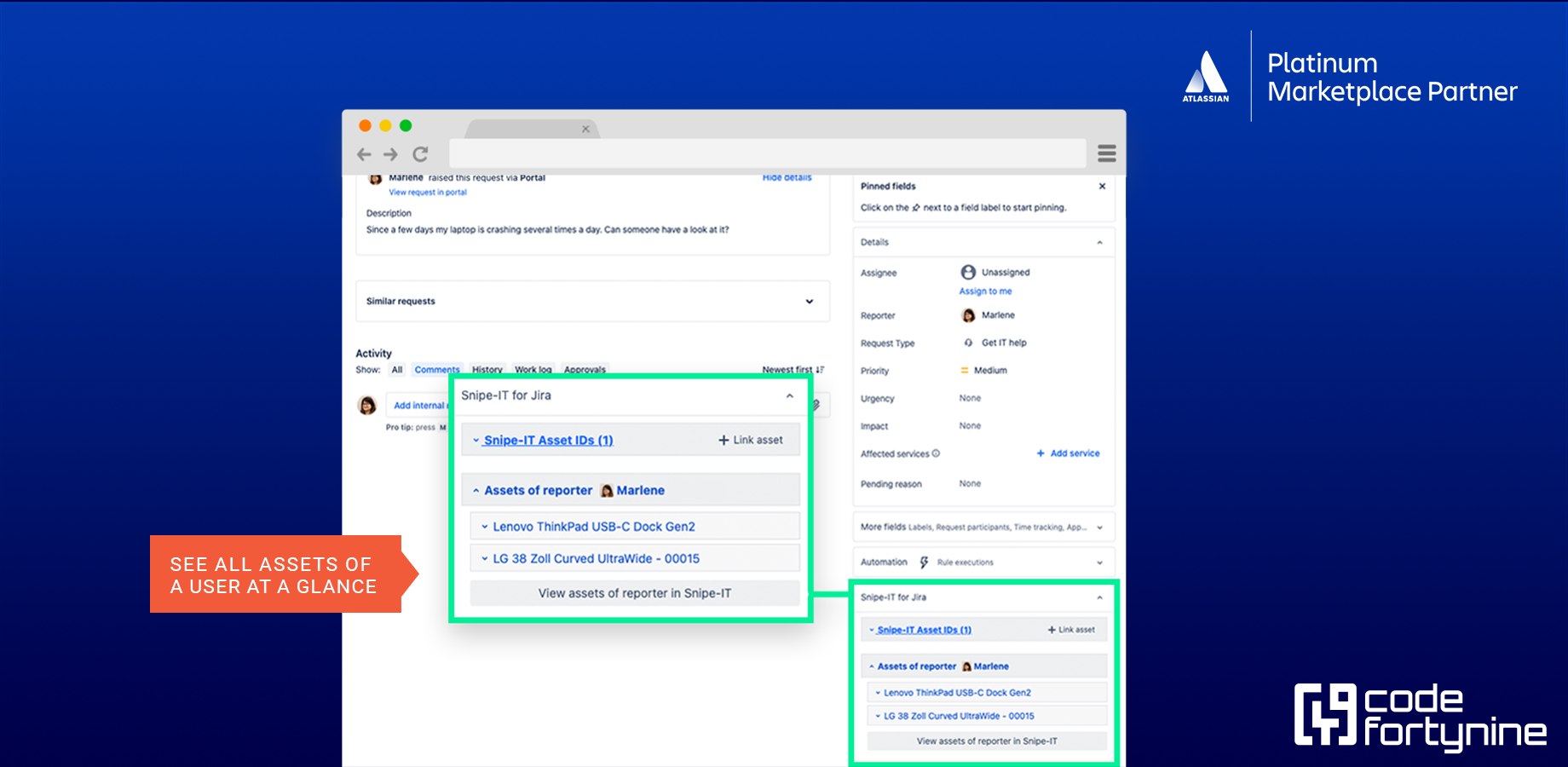Click the Get IT help request type icon
Screen dimensions: 1568x767
click(968, 343)
